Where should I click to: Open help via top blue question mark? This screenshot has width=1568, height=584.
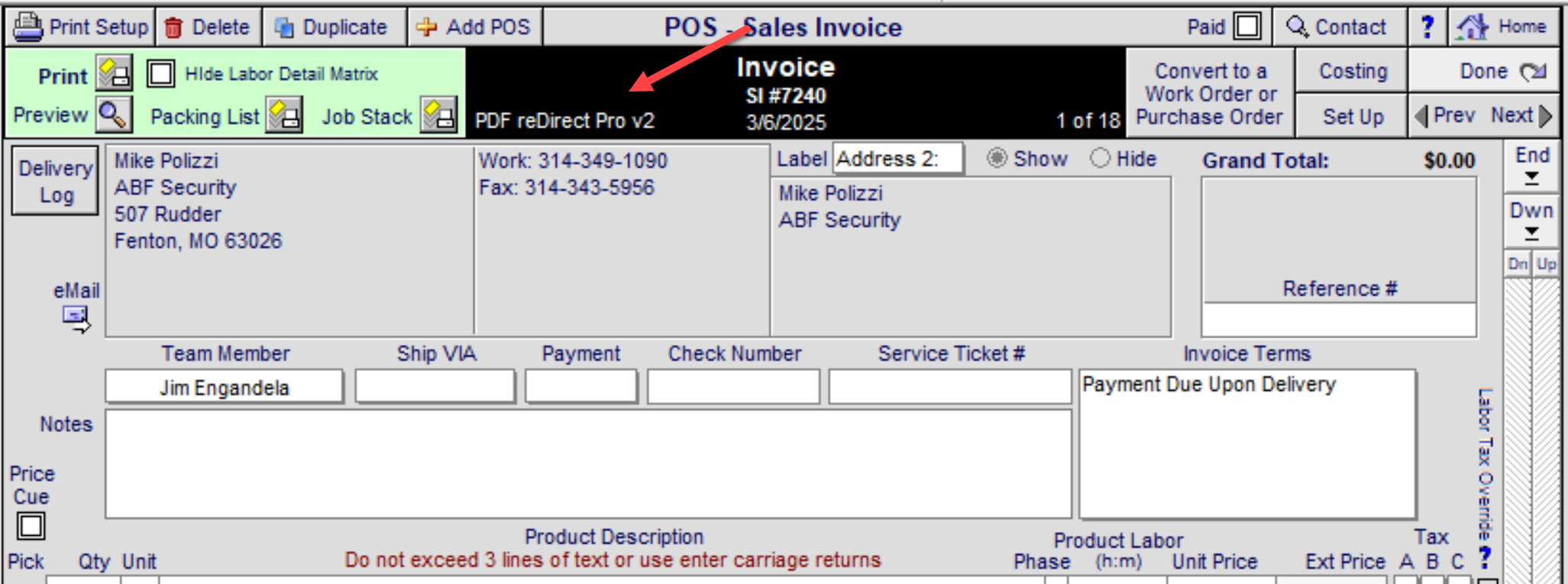pos(1427,27)
